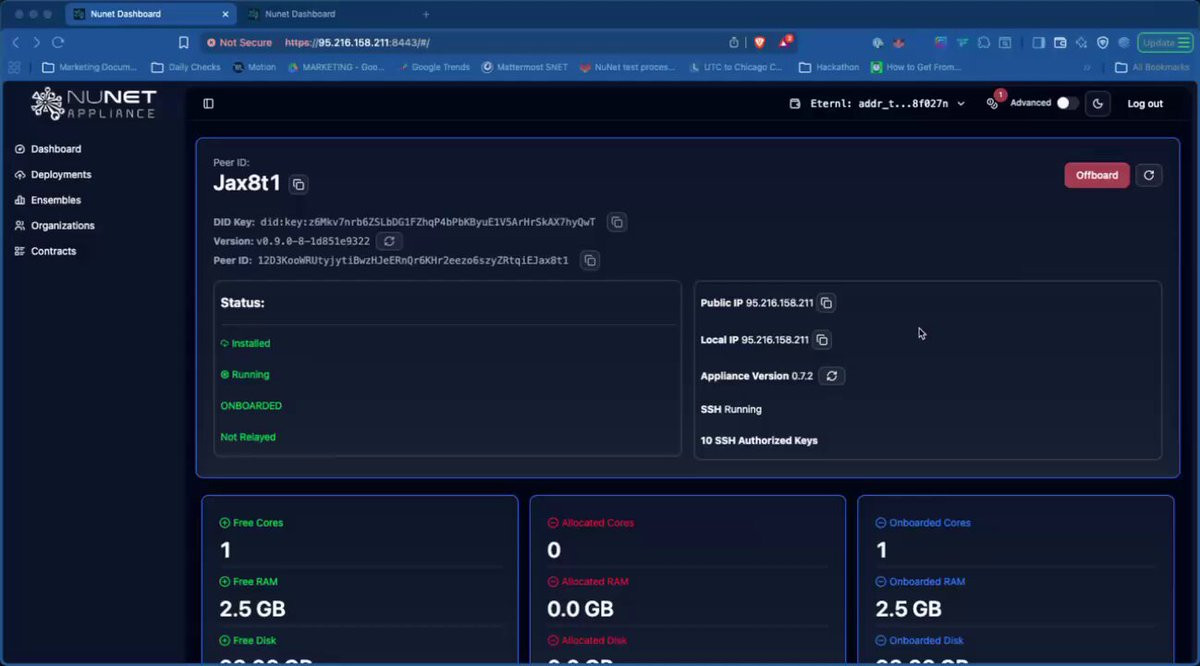Go to the Ensembles page

point(48,200)
